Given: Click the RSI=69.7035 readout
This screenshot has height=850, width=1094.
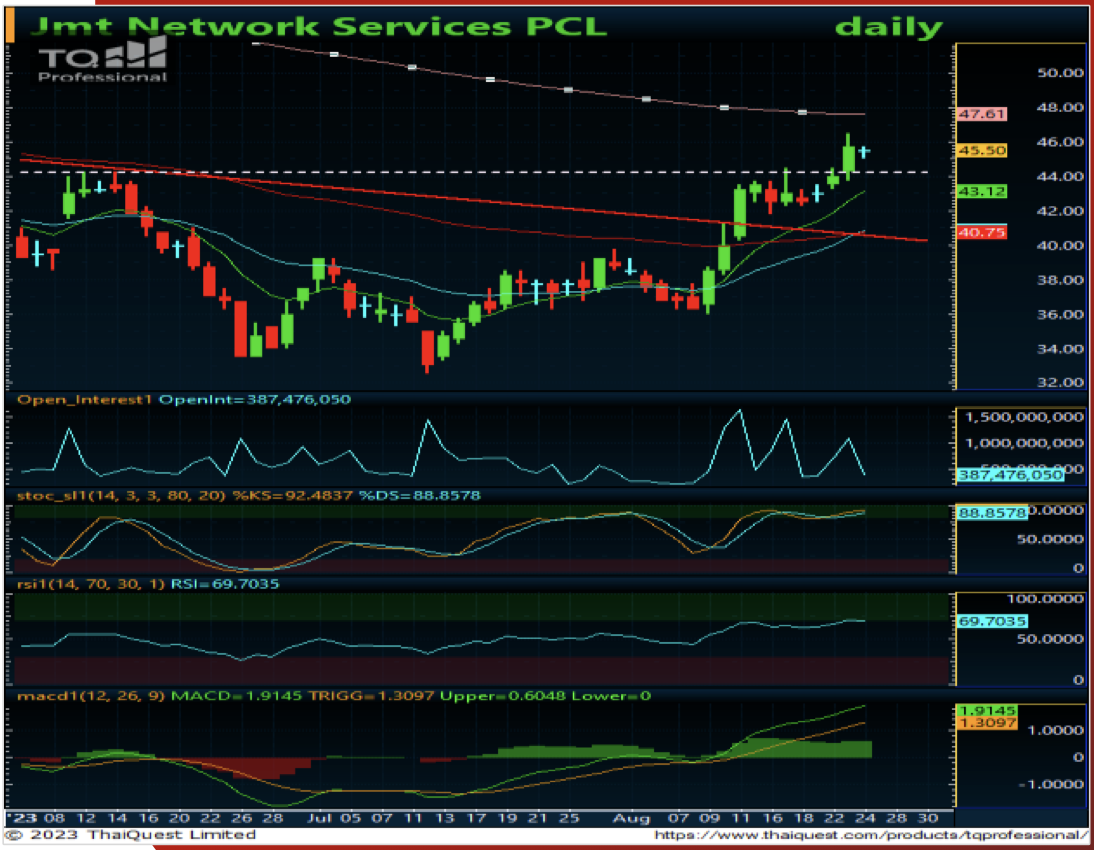Looking at the screenshot, I should 225,584.
